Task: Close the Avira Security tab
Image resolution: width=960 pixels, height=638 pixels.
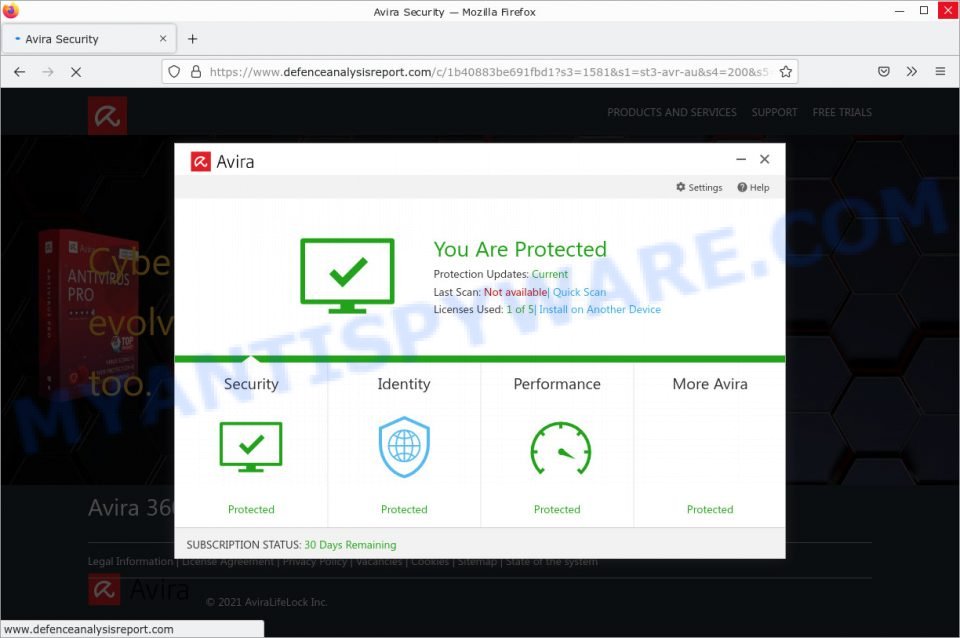Action: click(x=163, y=39)
